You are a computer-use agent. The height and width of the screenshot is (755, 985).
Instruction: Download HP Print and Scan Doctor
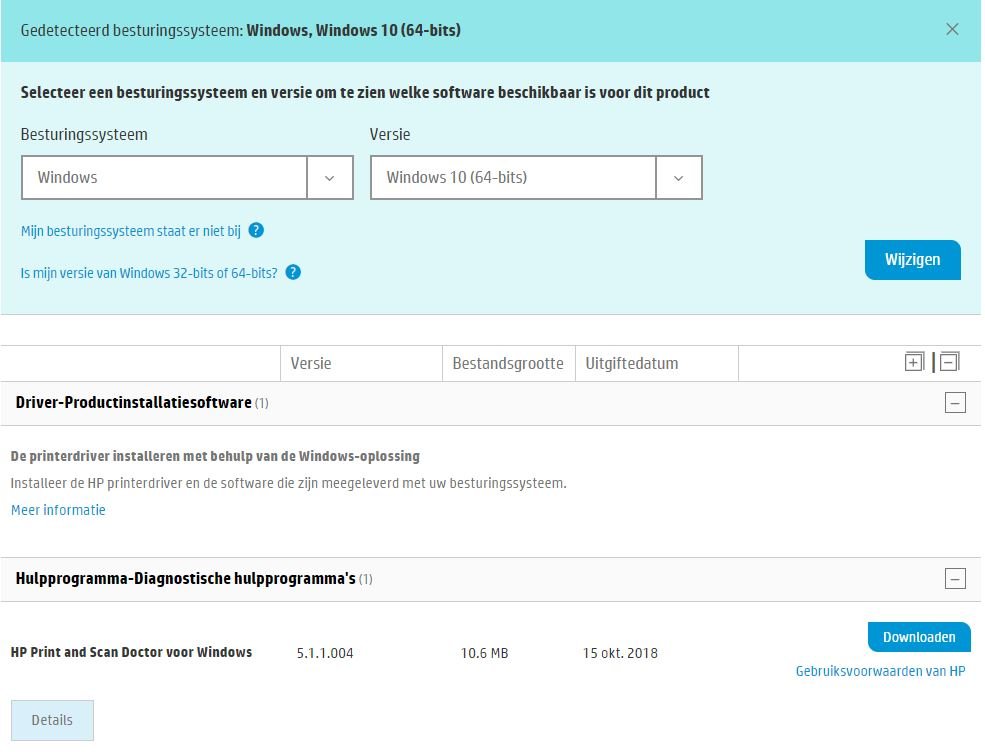pos(919,637)
